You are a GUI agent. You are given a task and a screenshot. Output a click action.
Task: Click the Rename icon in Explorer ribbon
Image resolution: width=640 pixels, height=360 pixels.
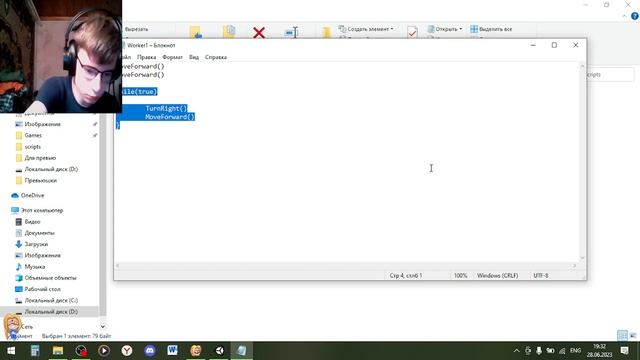[292, 32]
